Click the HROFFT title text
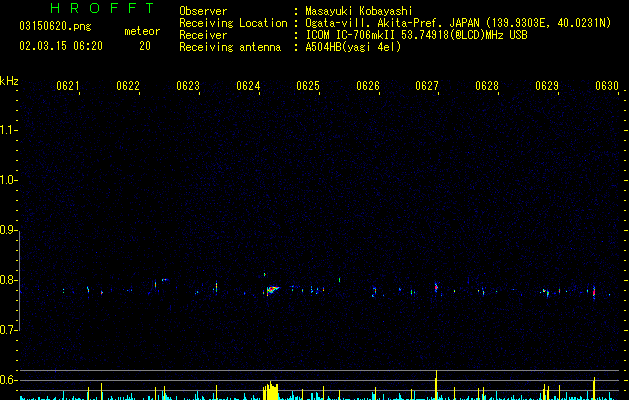Image resolution: width=629 pixels, height=400 pixels. tap(102, 8)
